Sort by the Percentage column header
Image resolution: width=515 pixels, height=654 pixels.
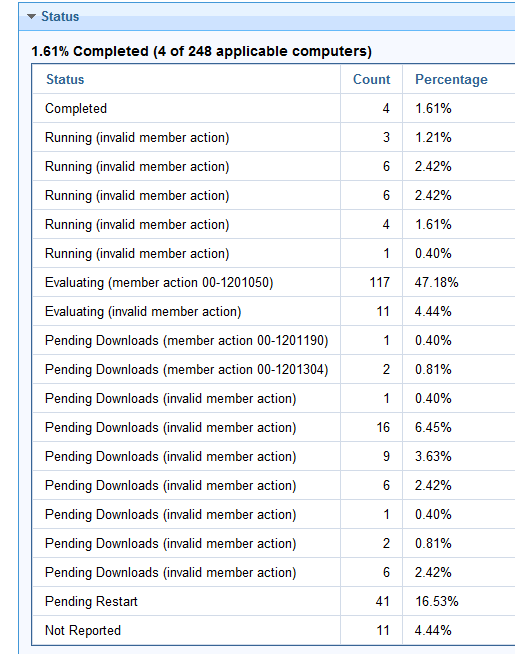point(451,79)
